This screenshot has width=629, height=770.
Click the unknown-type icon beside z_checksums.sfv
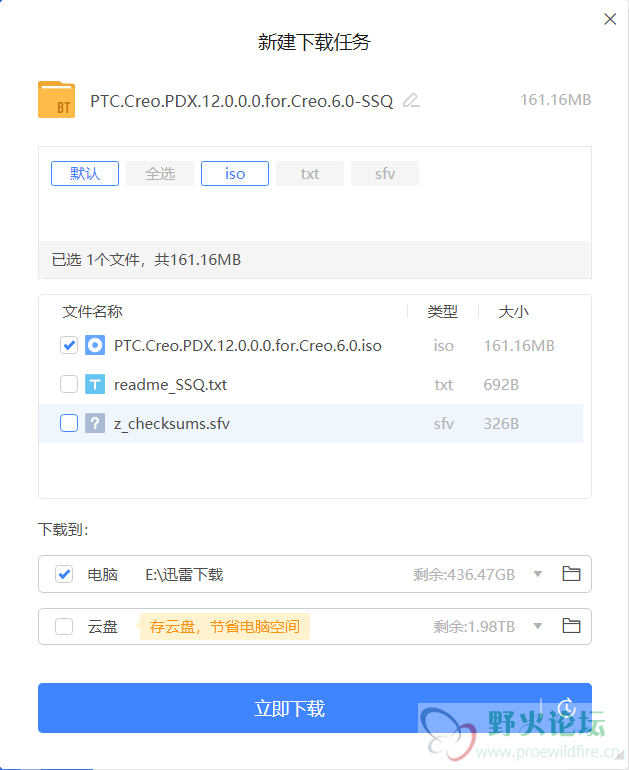(95, 423)
